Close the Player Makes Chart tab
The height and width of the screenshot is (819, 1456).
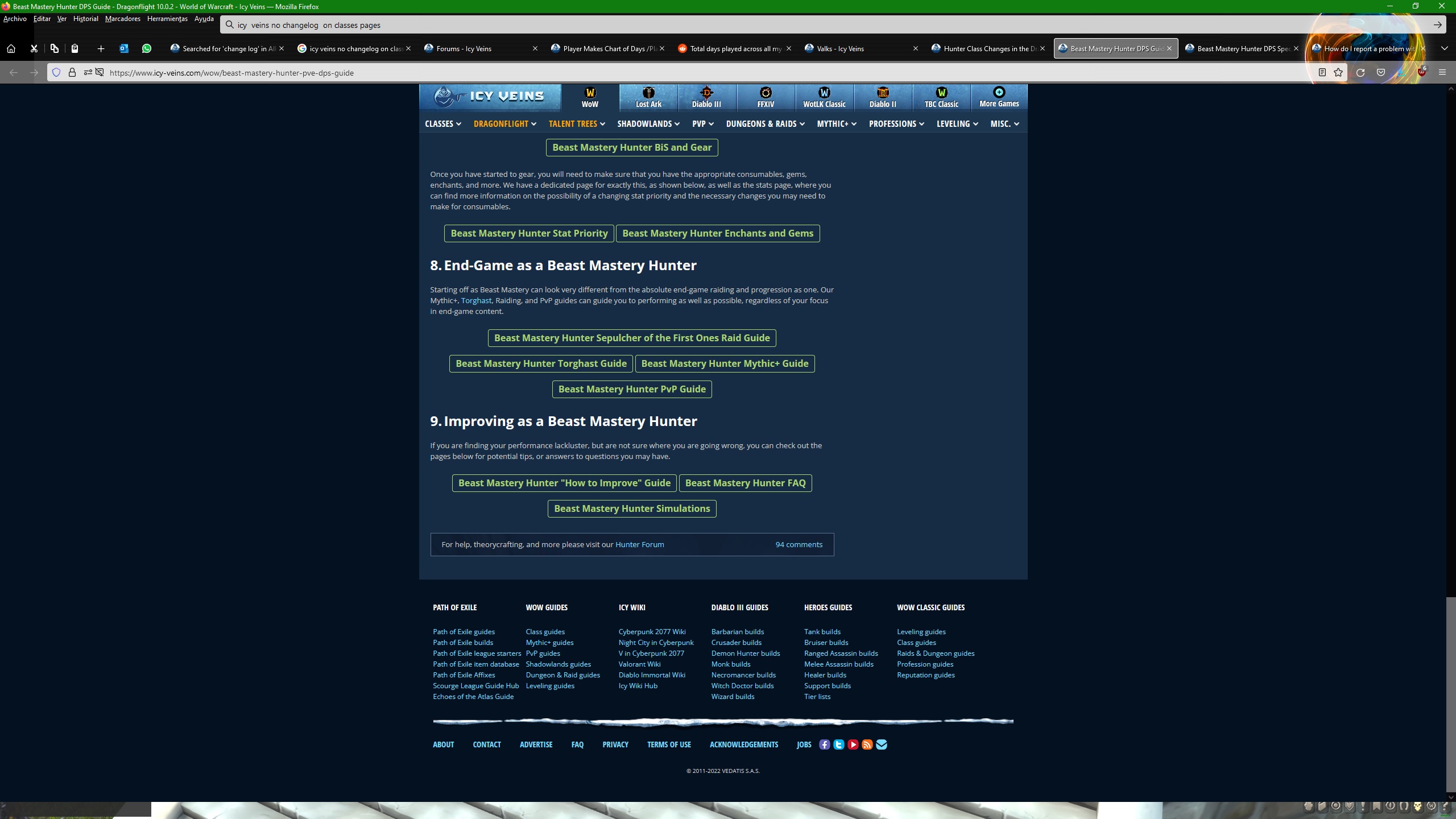(662, 48)
